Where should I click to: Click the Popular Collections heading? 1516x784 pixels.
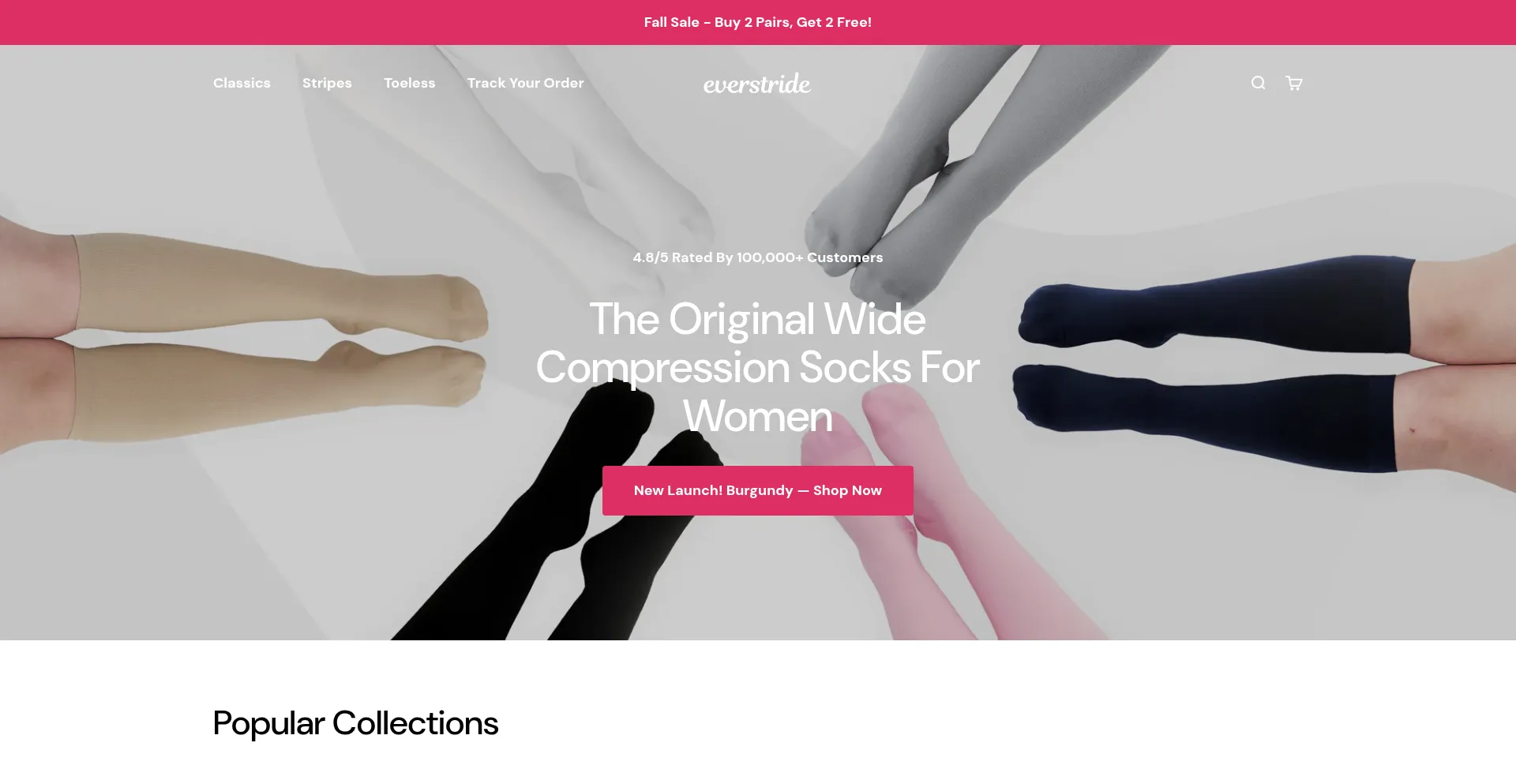point(355,723)
